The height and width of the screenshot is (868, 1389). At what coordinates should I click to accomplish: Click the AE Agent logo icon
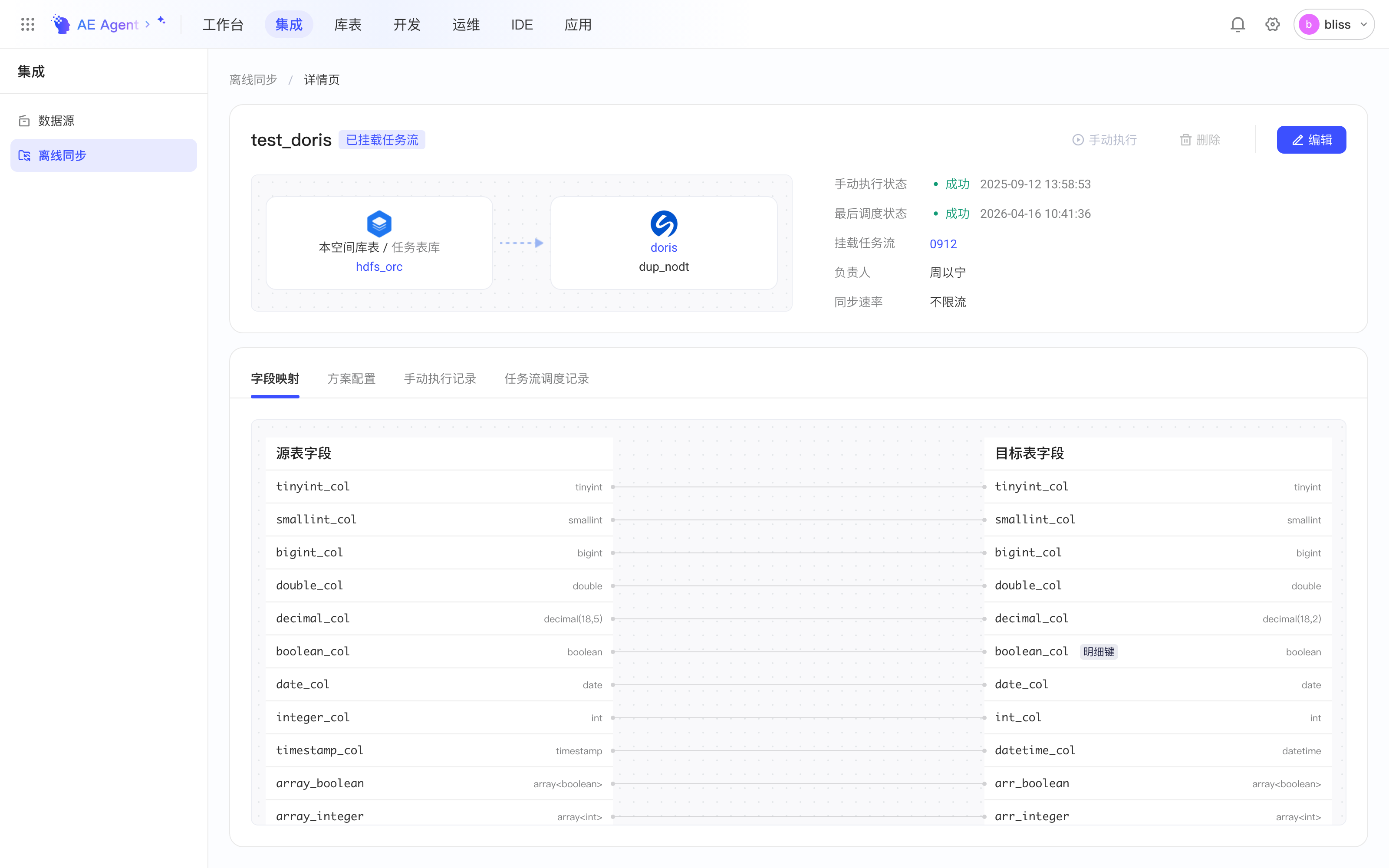tap(61, 24)
